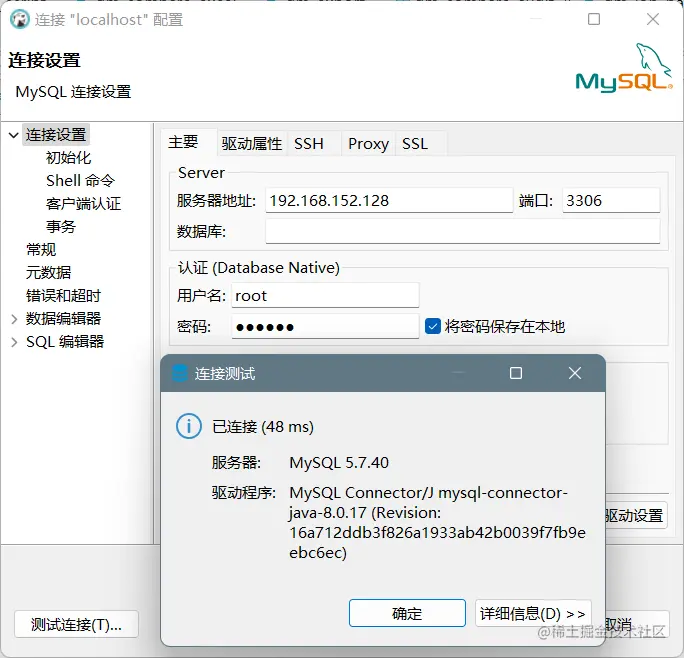Screen dimensions: 684x658
Task: Click the 驱动程序: label in the test dialog
Action: 243,493
